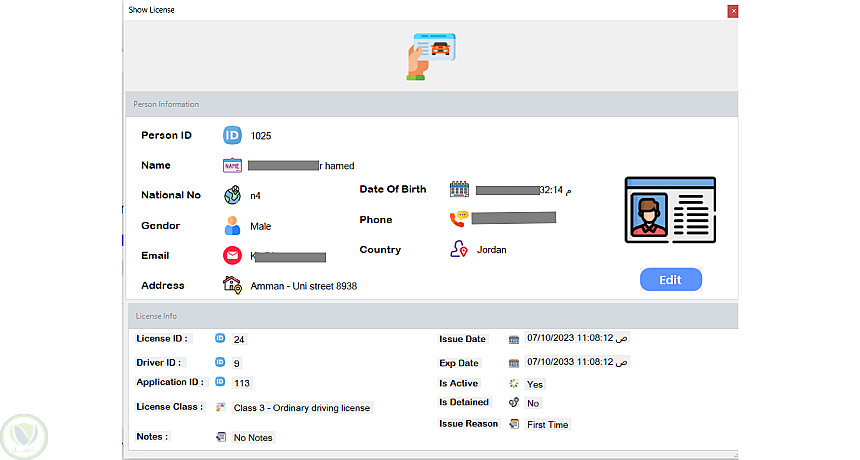Select the License ID value 24
This screenshot has height=460, width=860.
click(239, 339)
